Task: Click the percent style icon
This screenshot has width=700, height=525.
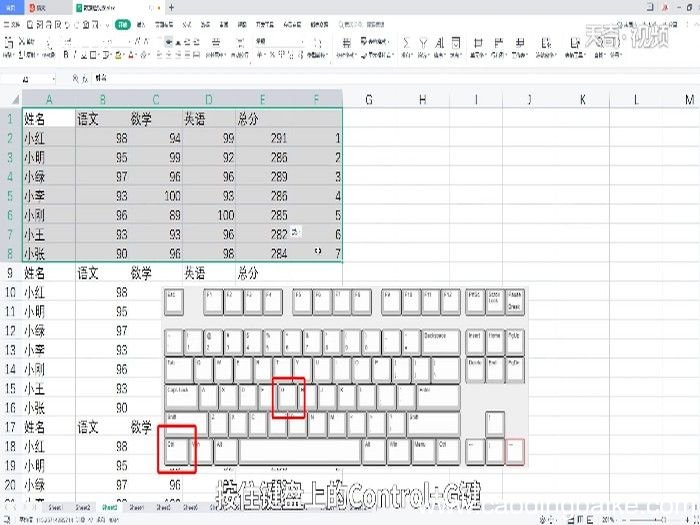Action: 272,55
